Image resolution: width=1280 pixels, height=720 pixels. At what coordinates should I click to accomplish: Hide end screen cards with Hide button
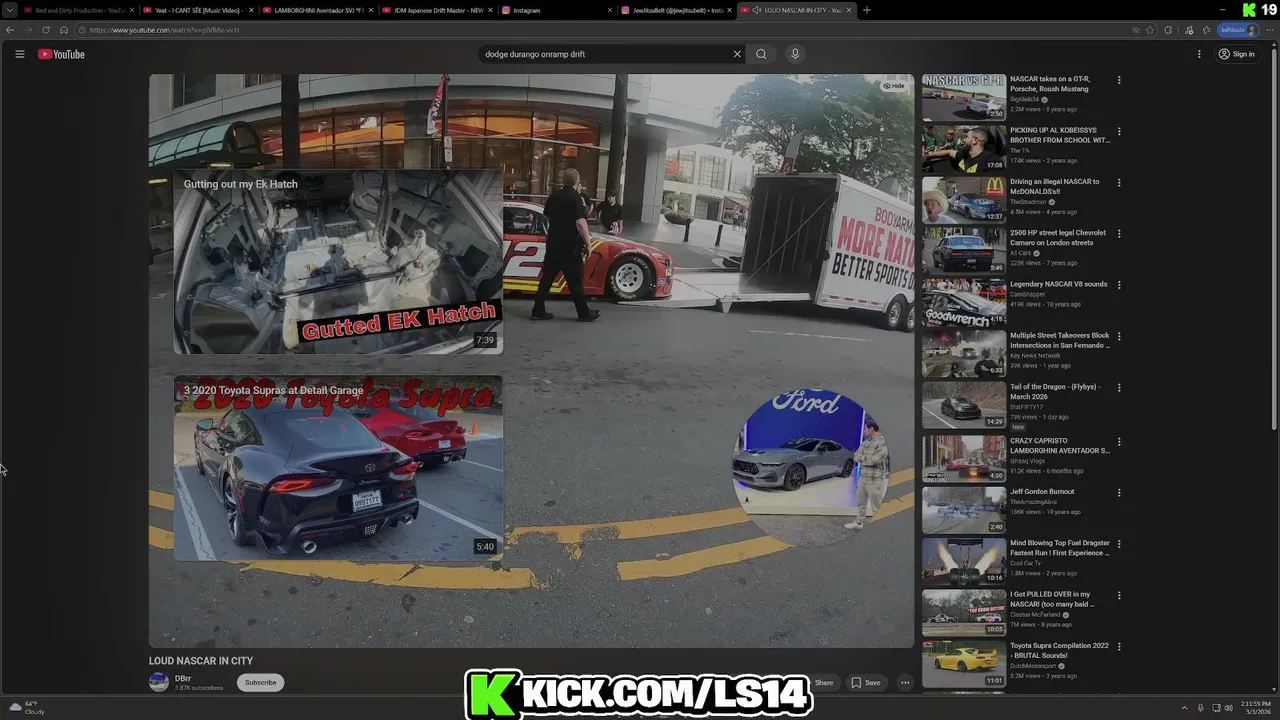894,86
